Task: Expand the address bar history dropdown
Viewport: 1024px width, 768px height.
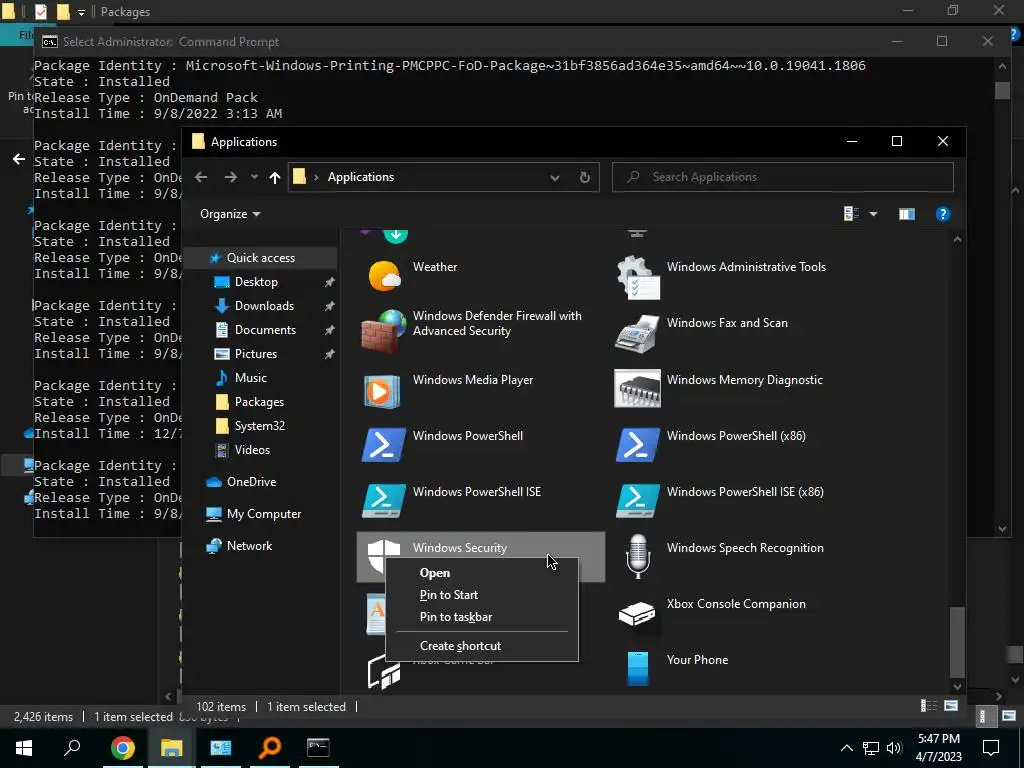Action: tap(554, 177)
